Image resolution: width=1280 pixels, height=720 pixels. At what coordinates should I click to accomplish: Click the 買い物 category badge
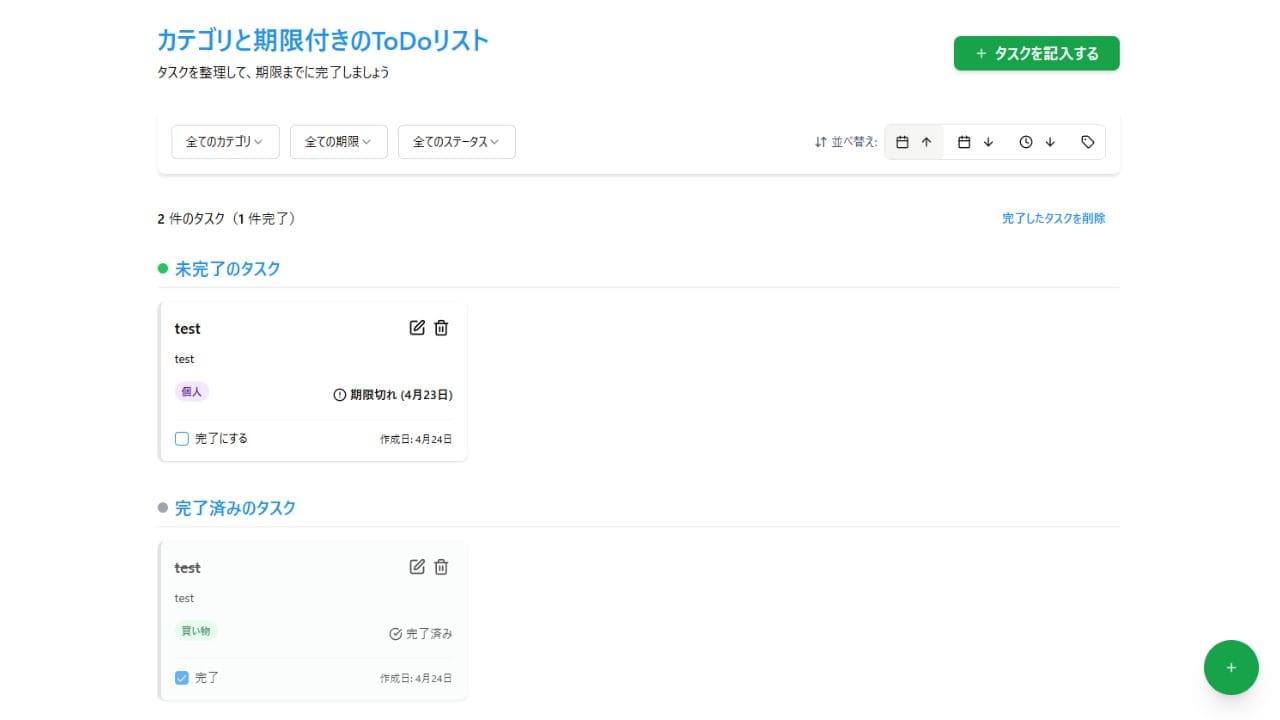[x=195, y=631]
